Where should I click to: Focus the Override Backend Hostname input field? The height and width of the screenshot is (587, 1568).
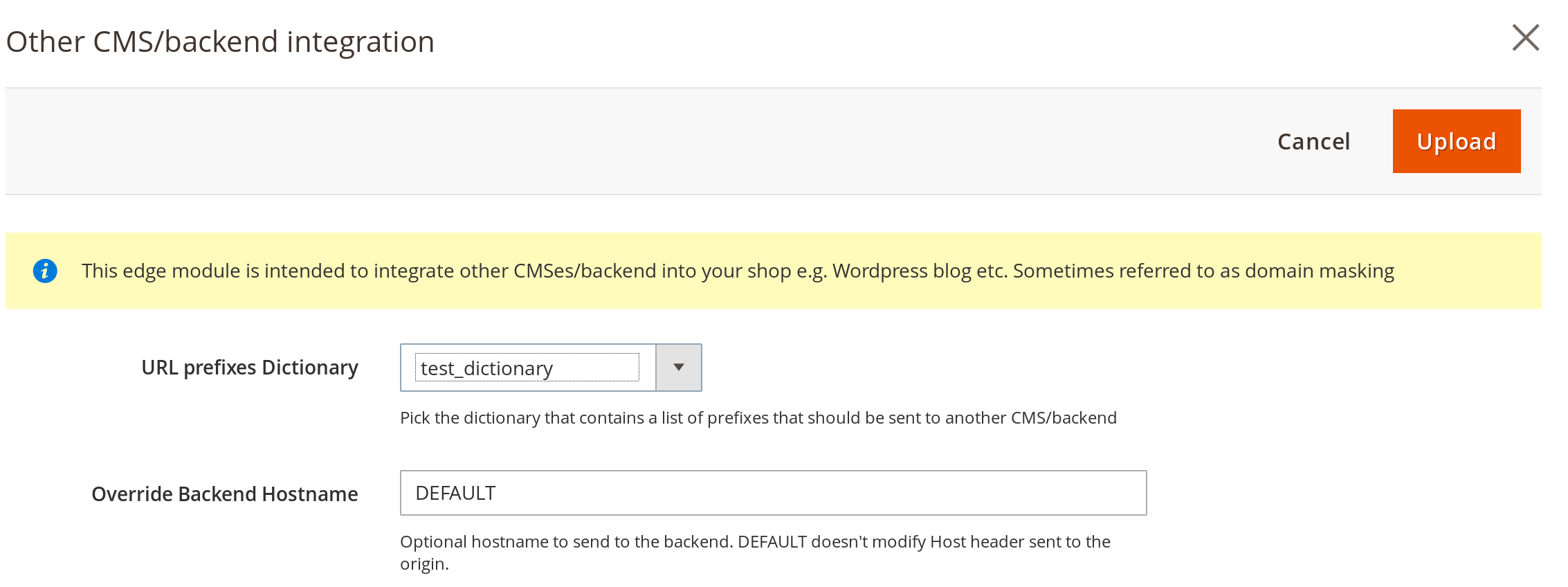tap(772, 493)
